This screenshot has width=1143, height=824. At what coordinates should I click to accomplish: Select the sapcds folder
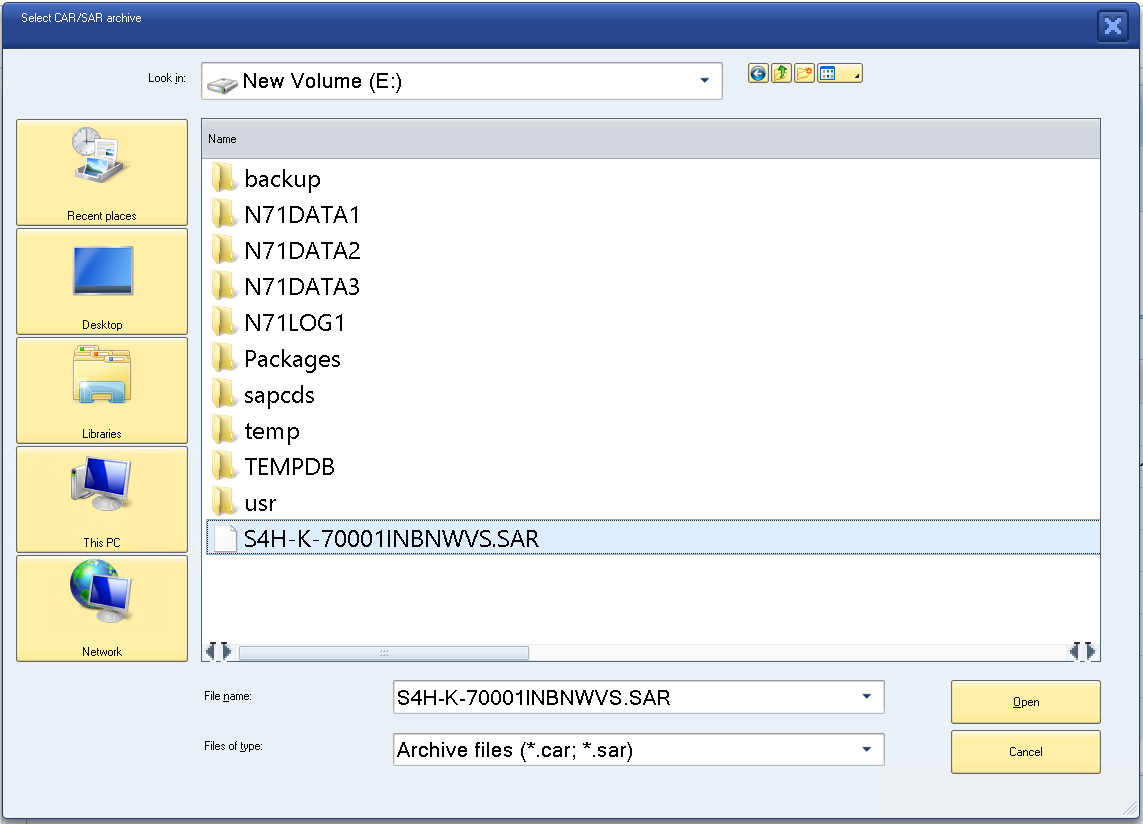click(x=279, y=395)
